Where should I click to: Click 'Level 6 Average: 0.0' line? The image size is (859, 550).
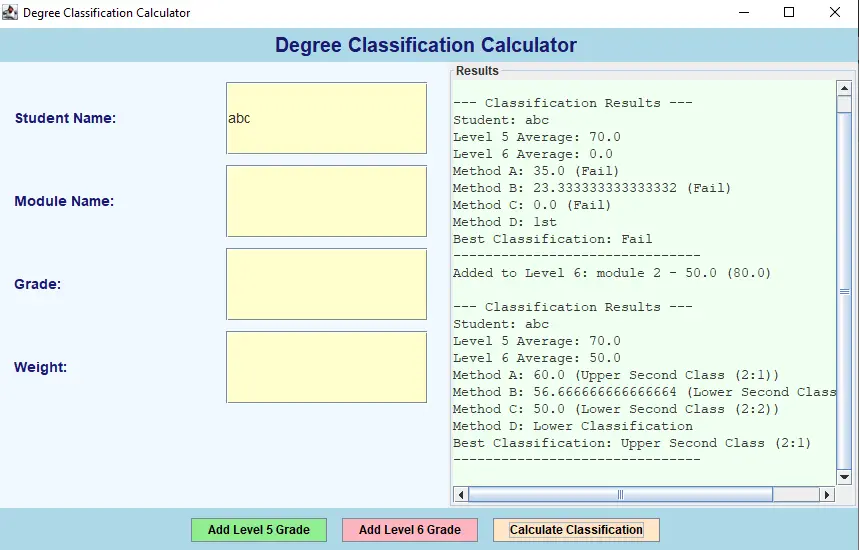(532, 154)
